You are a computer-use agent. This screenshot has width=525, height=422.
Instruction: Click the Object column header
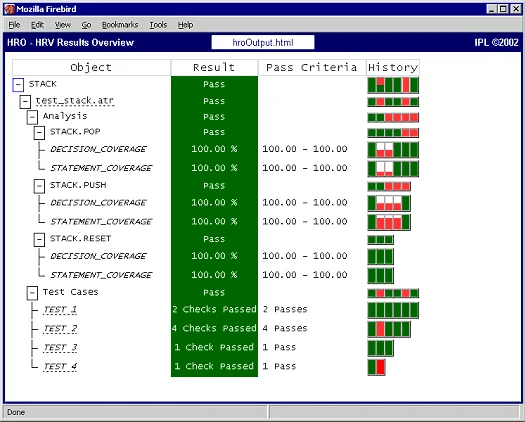click(x=91, y=68)
